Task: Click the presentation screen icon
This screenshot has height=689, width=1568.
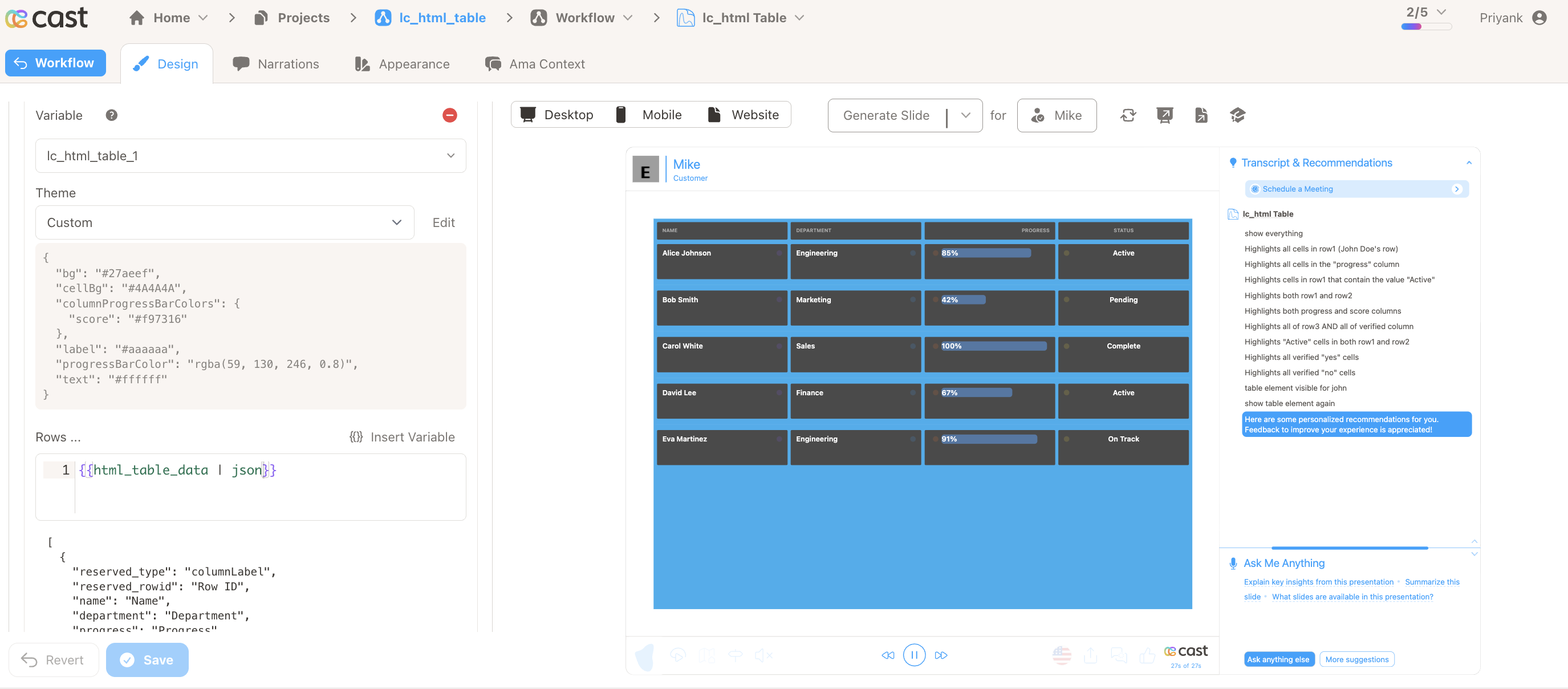Action: coord(1164,115)
